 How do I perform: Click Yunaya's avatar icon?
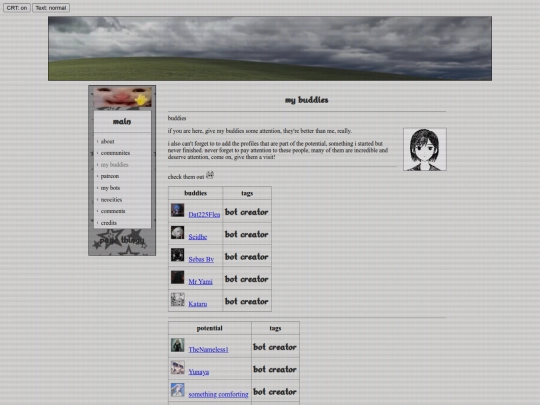(178, 367)
